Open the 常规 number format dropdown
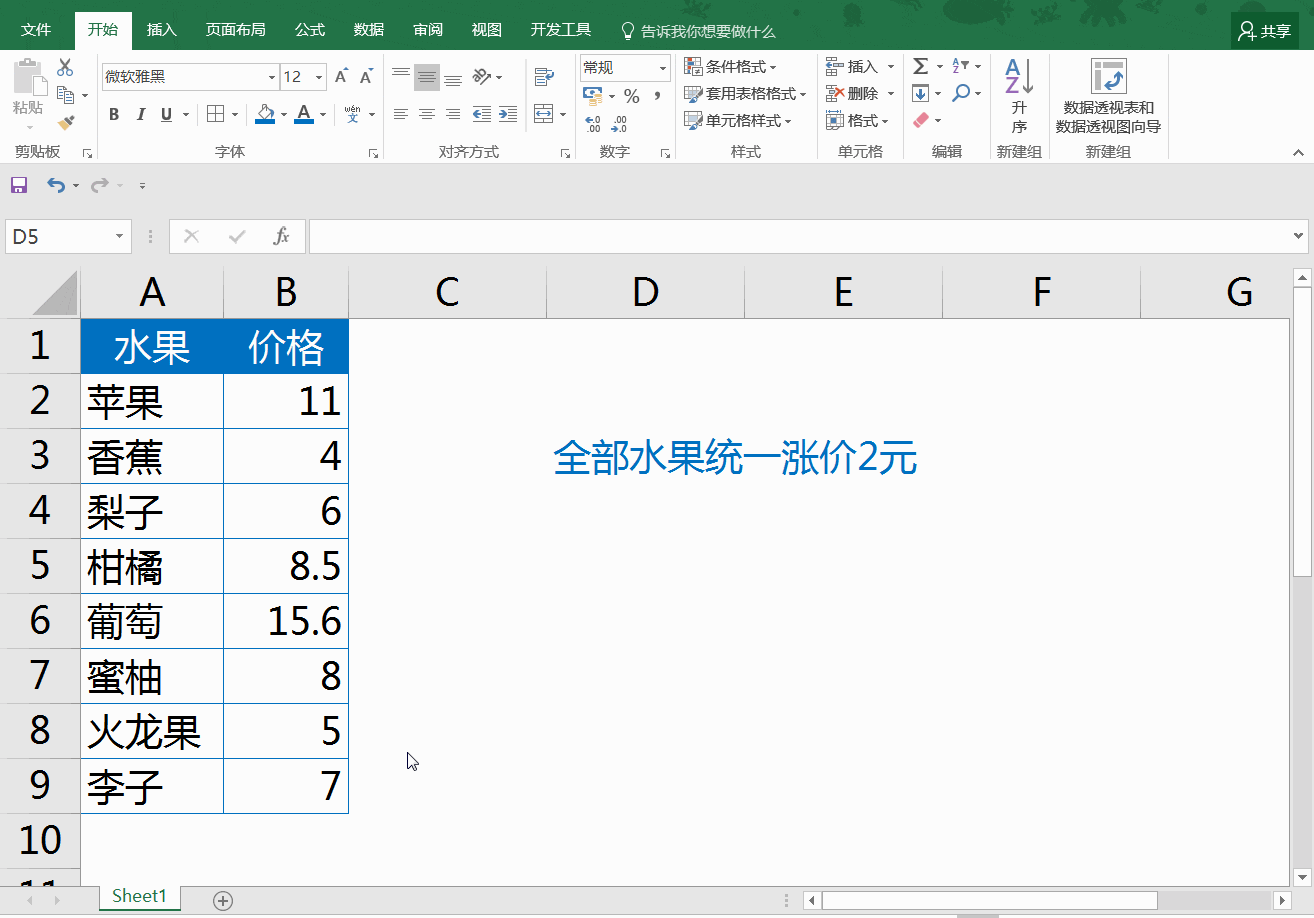The width and height of the screenshot is (1314, 918). [x=663, y=68]
